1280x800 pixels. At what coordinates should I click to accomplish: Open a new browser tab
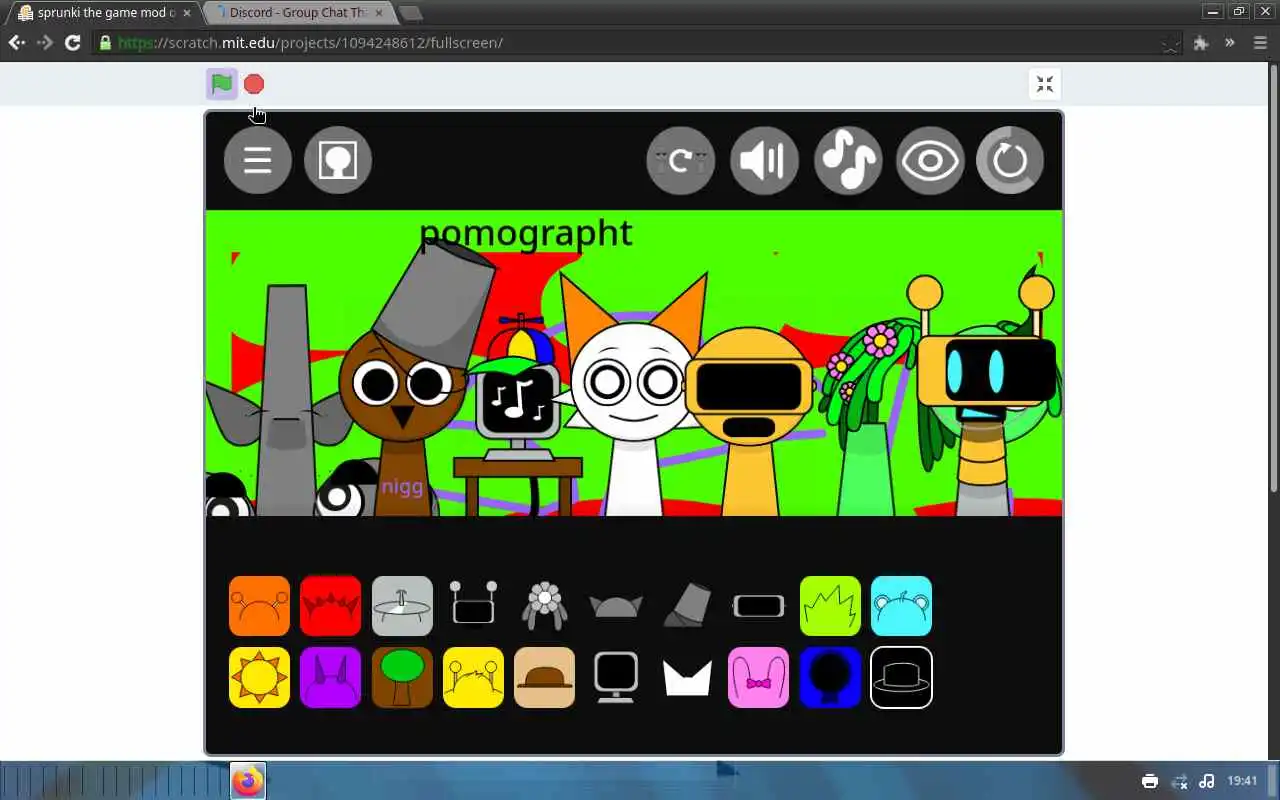pyautogui.click(x=410, y=13)
